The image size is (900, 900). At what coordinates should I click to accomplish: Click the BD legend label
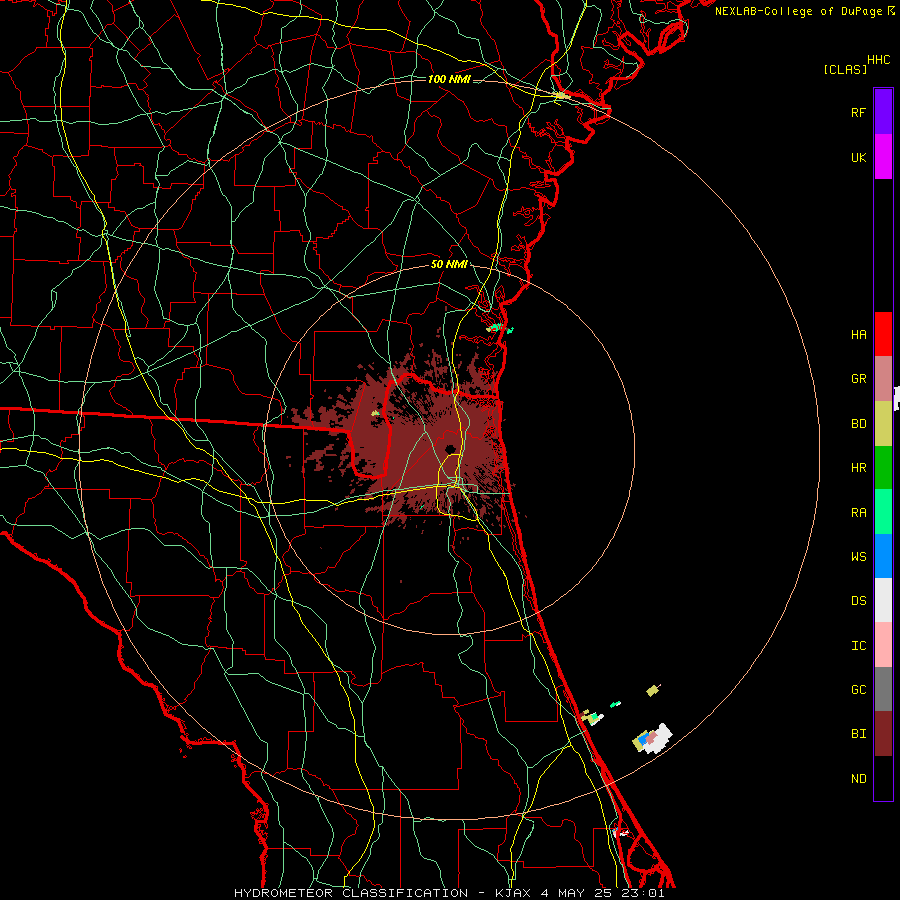pyautogui.click(x=858, y=424)
